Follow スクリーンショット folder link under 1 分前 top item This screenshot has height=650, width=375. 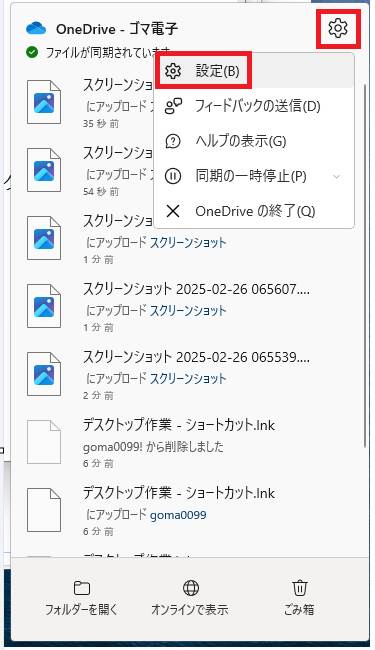(188, 243)
